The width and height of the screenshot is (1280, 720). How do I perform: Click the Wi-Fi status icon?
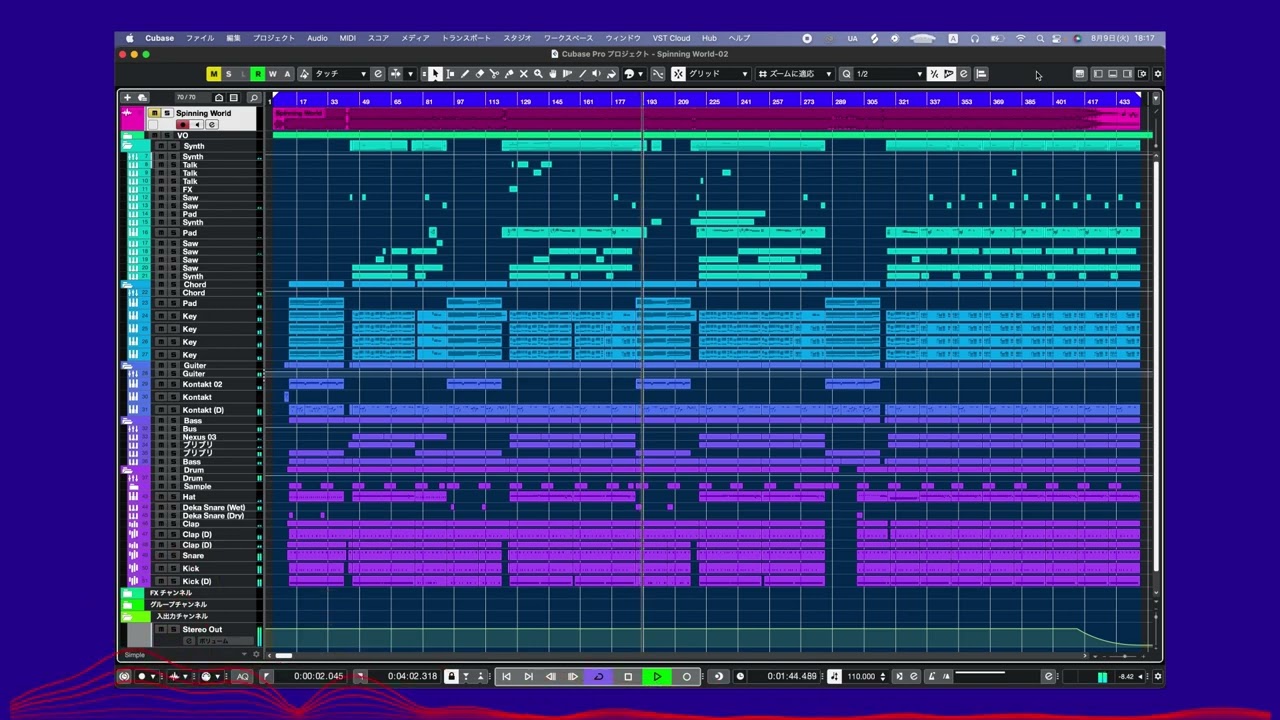click(1021, 38)
